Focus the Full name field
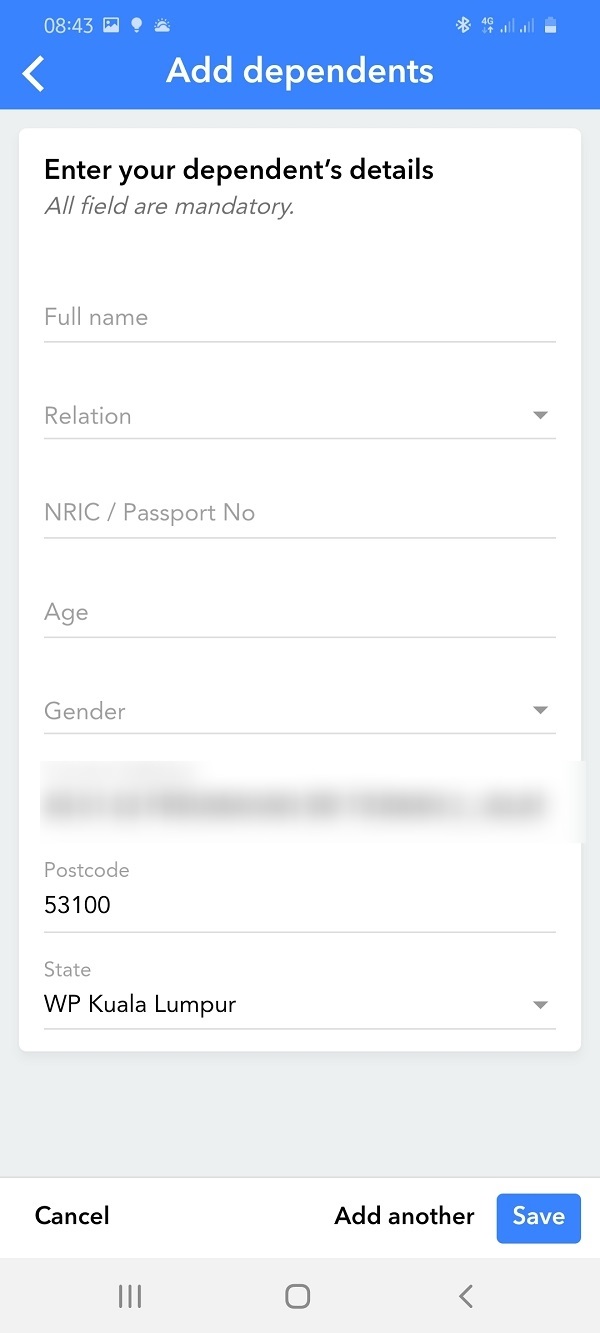The image size is (600, 1333). pos(300,318)
